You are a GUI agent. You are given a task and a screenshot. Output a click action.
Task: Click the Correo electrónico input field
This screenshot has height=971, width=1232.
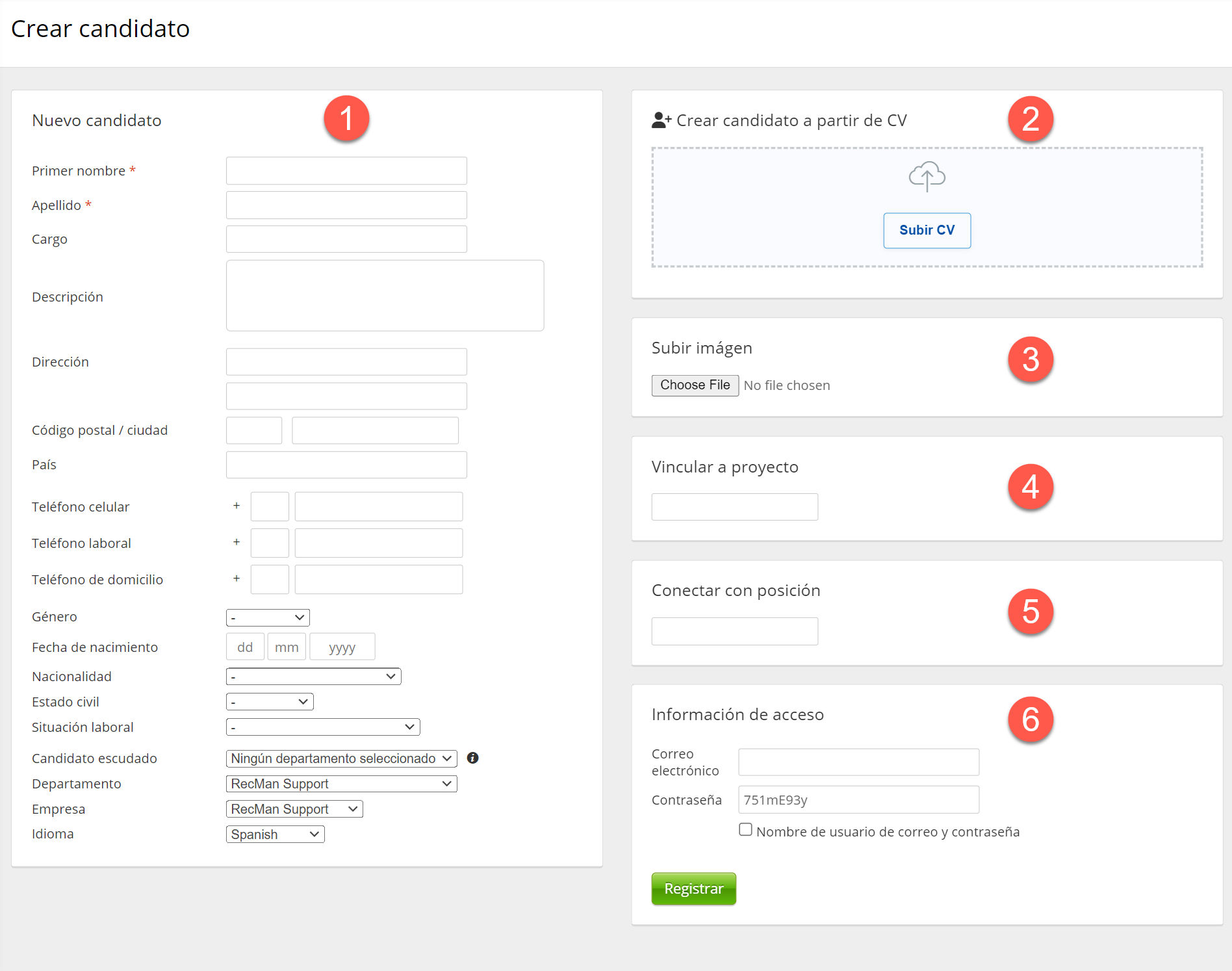pos(858,762)
